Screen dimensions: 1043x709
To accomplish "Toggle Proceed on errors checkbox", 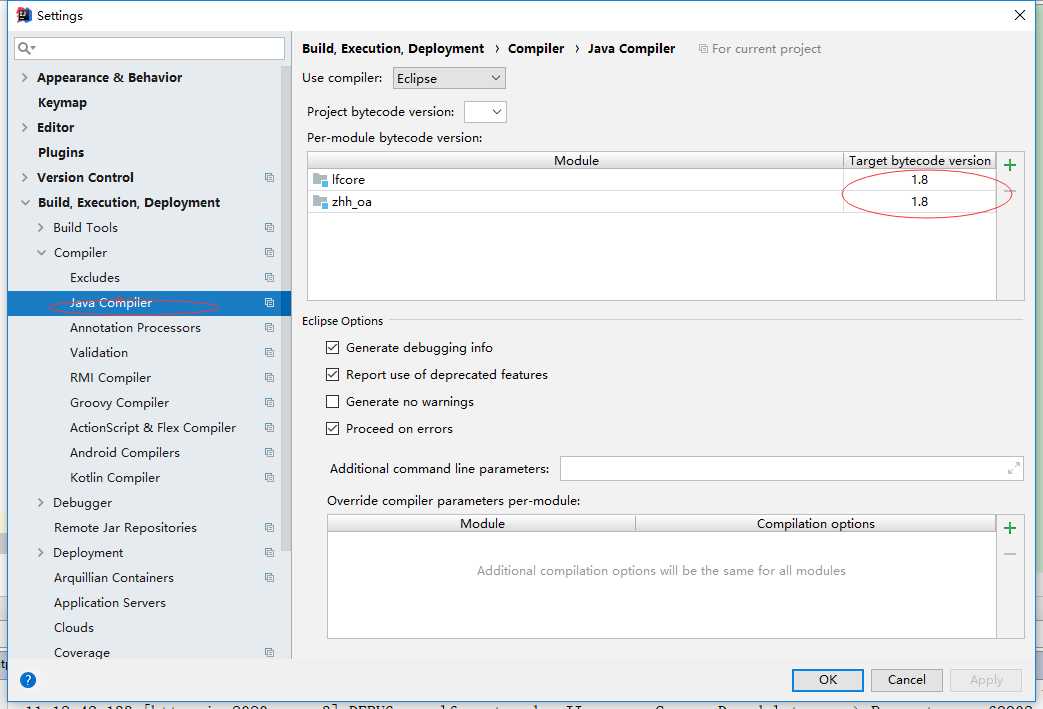I will click(333, 429).
